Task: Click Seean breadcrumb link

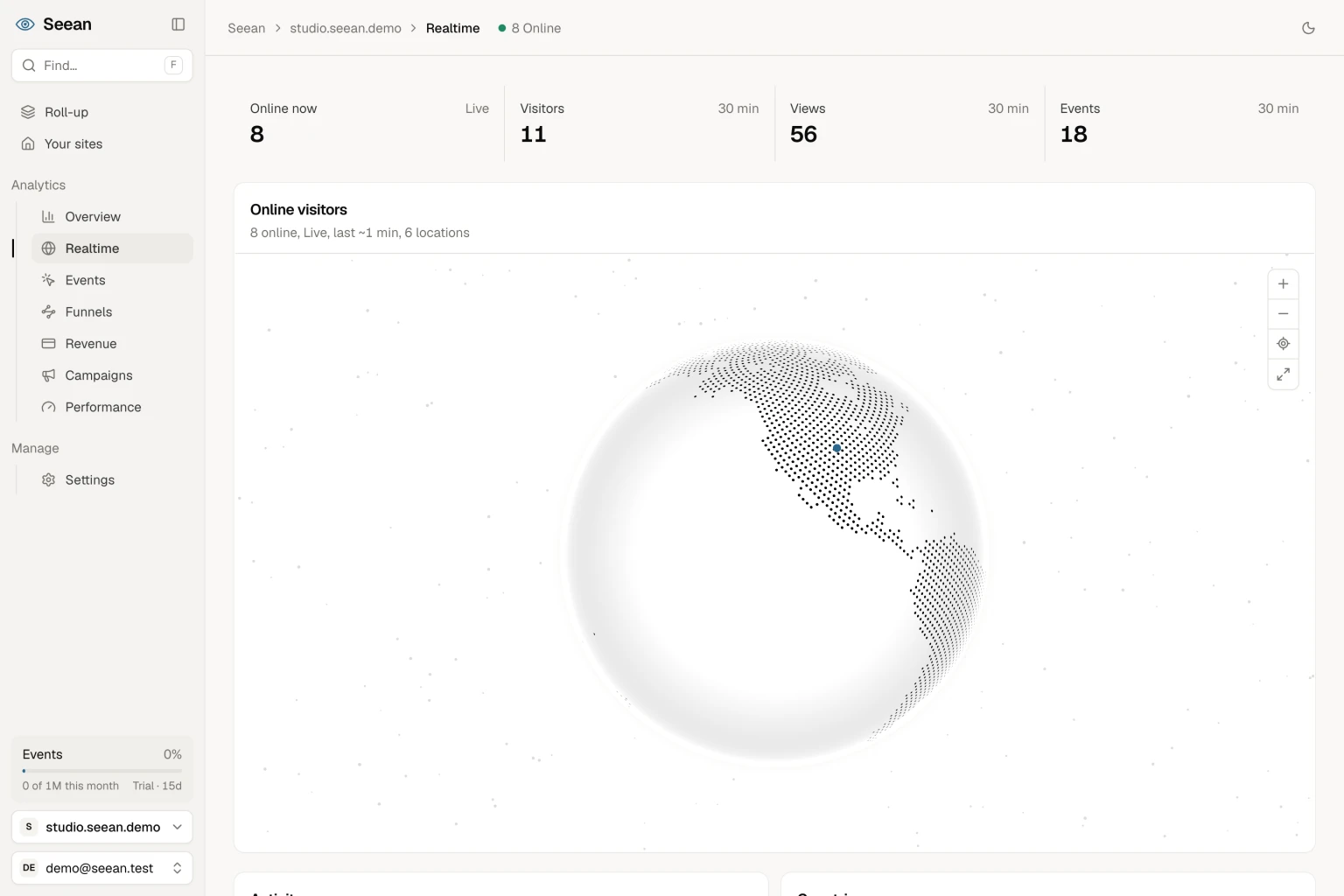Action: point(247,28)
